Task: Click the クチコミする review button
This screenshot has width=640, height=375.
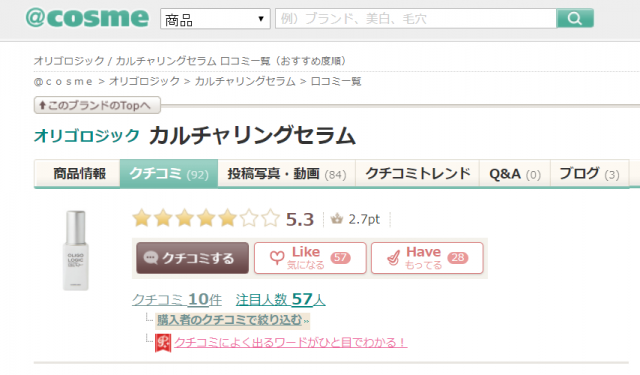Action: pyautogui.click(x=192, y=258)
